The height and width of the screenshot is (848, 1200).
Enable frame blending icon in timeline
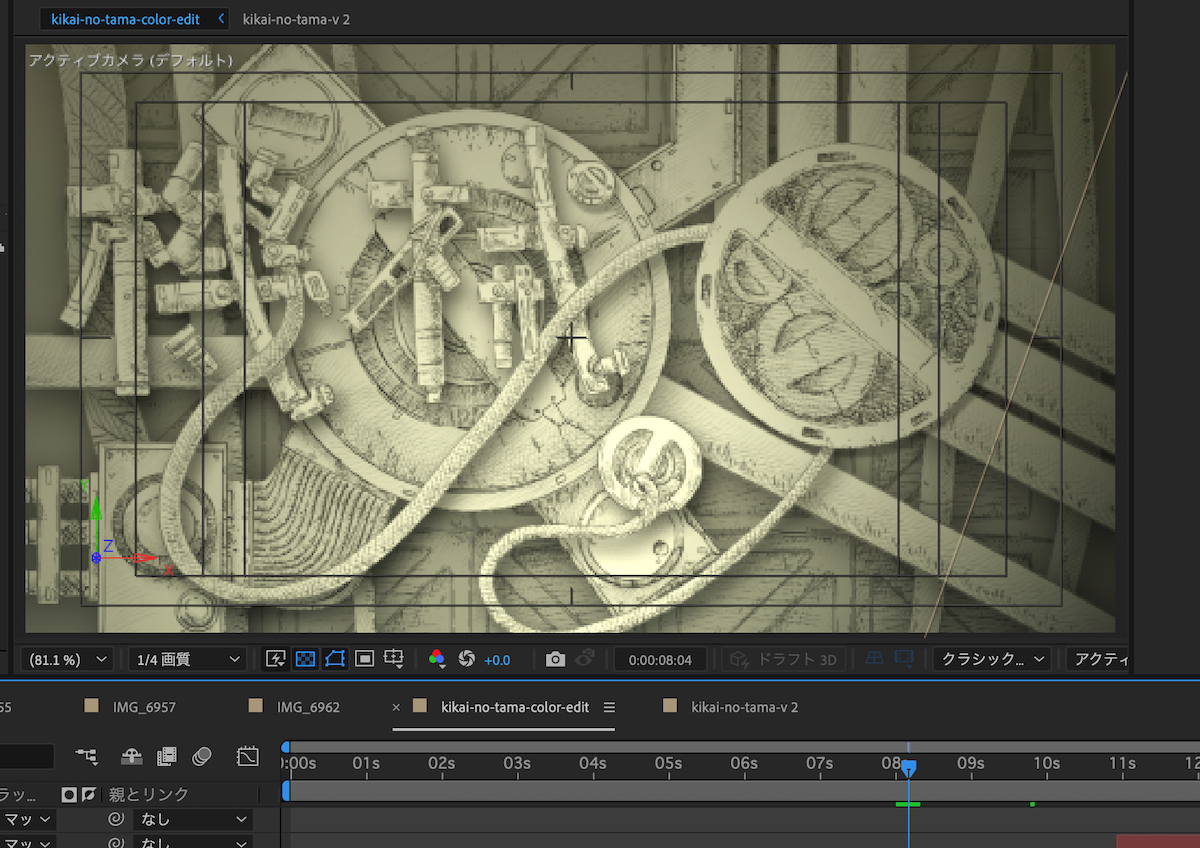tap(167, 756)
